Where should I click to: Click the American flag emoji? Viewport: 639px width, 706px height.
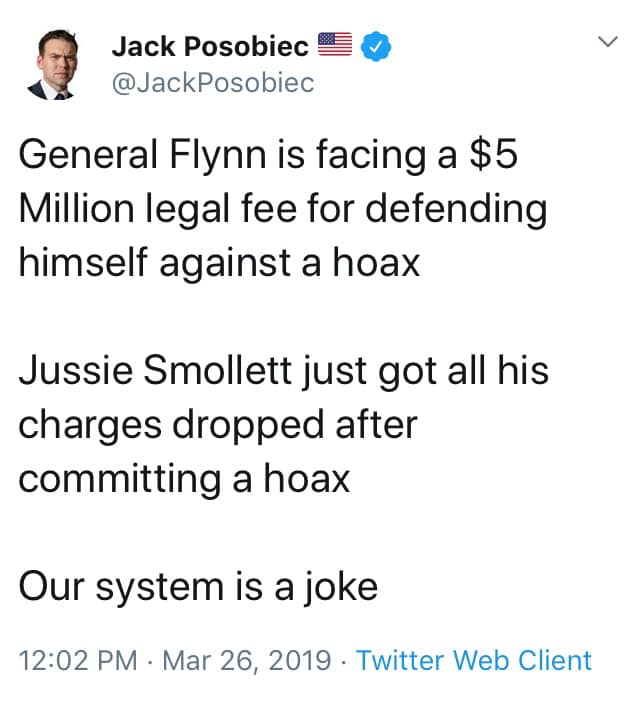coord(335,45)
